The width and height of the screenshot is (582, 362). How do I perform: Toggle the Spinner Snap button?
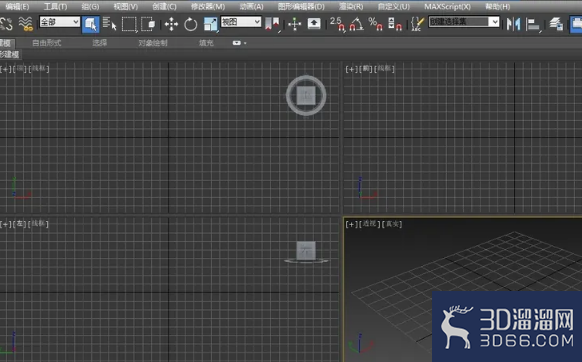pos(395,25)
